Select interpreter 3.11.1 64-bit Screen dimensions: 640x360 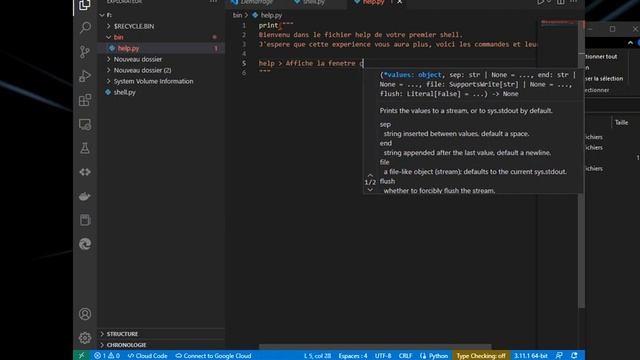click(530, 356)
